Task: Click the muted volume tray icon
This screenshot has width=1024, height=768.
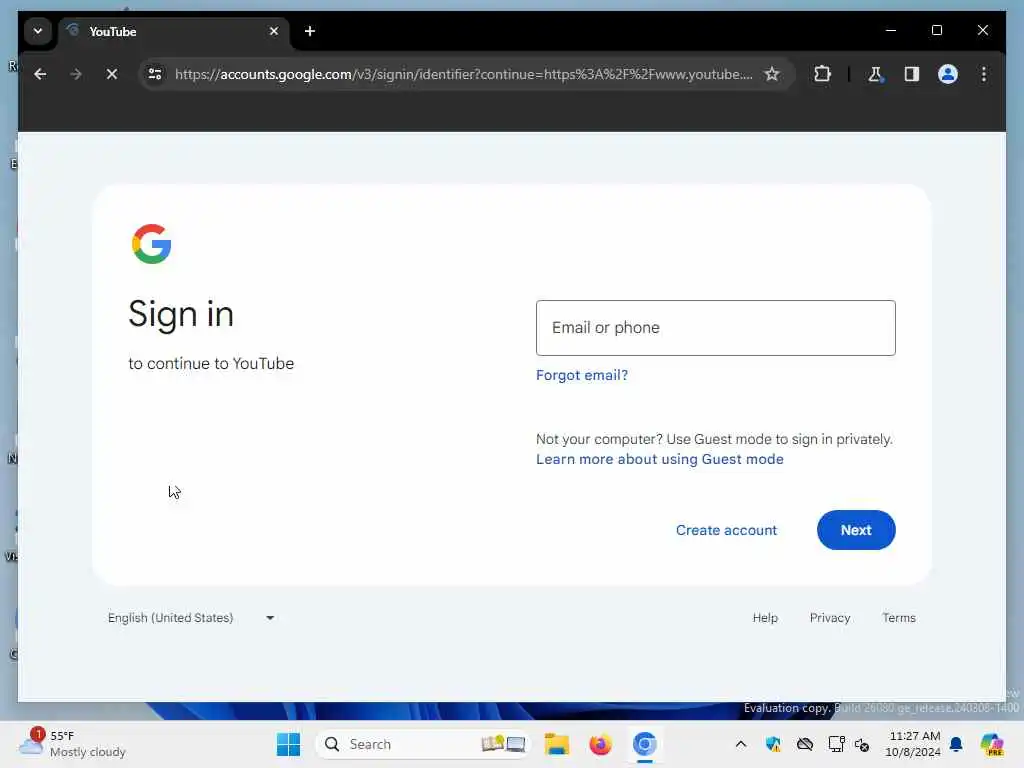Action: coord(862,744)
